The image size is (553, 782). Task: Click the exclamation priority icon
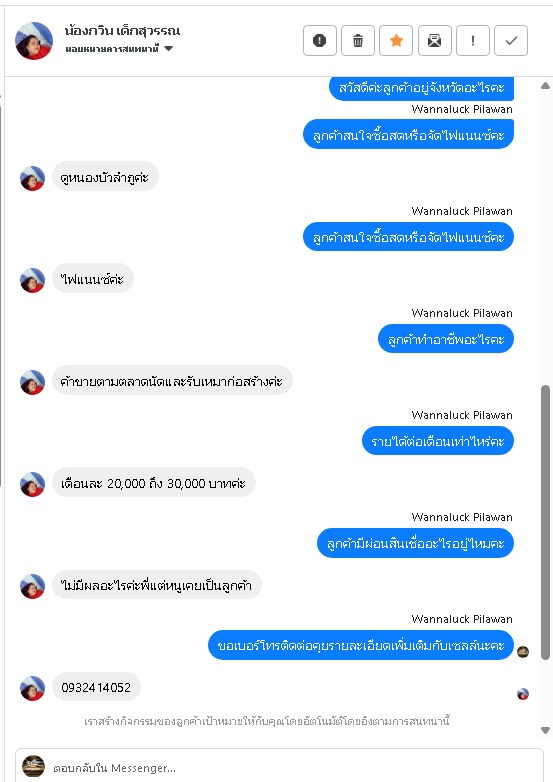(473, 40)
